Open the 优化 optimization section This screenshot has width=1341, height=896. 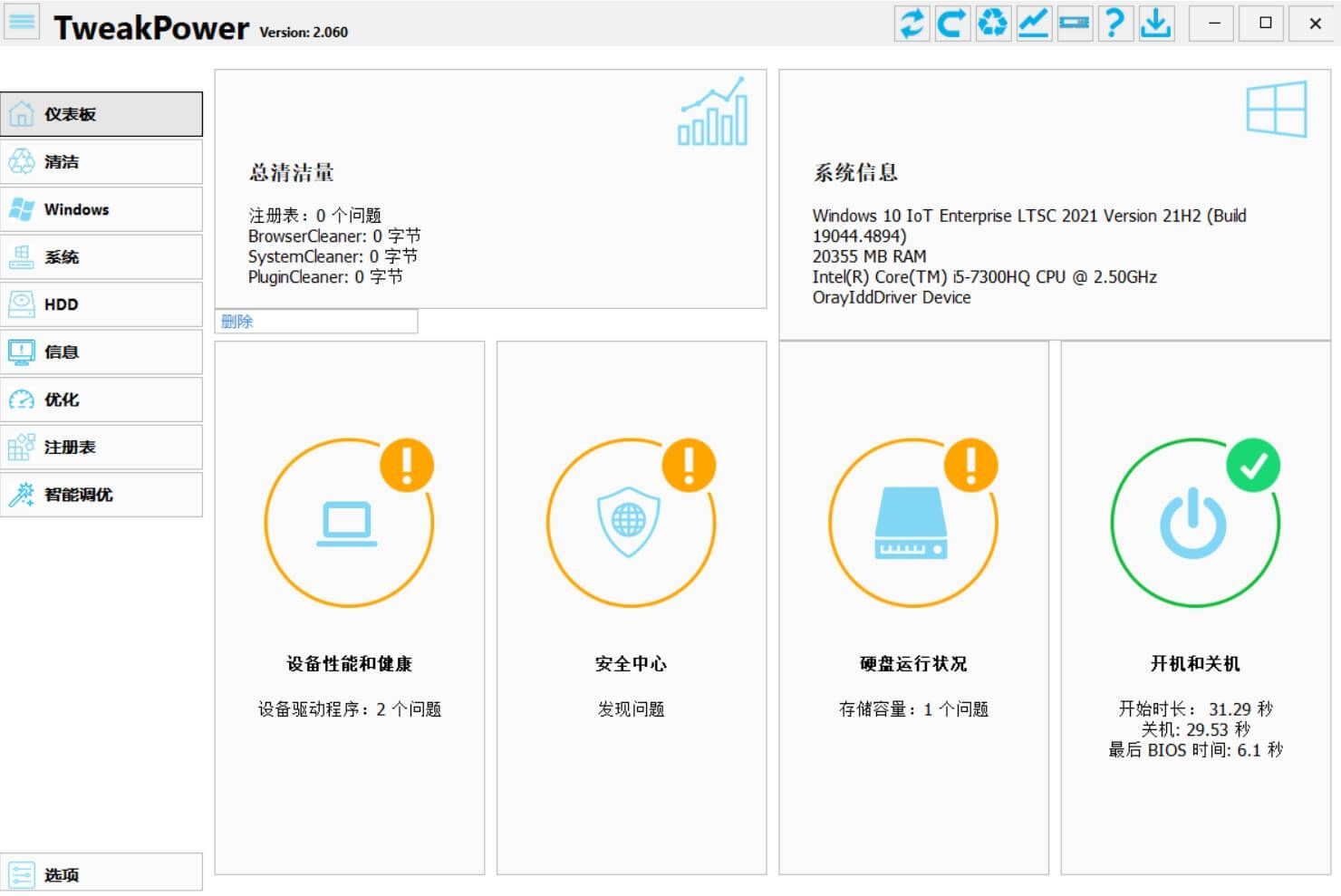101,400
